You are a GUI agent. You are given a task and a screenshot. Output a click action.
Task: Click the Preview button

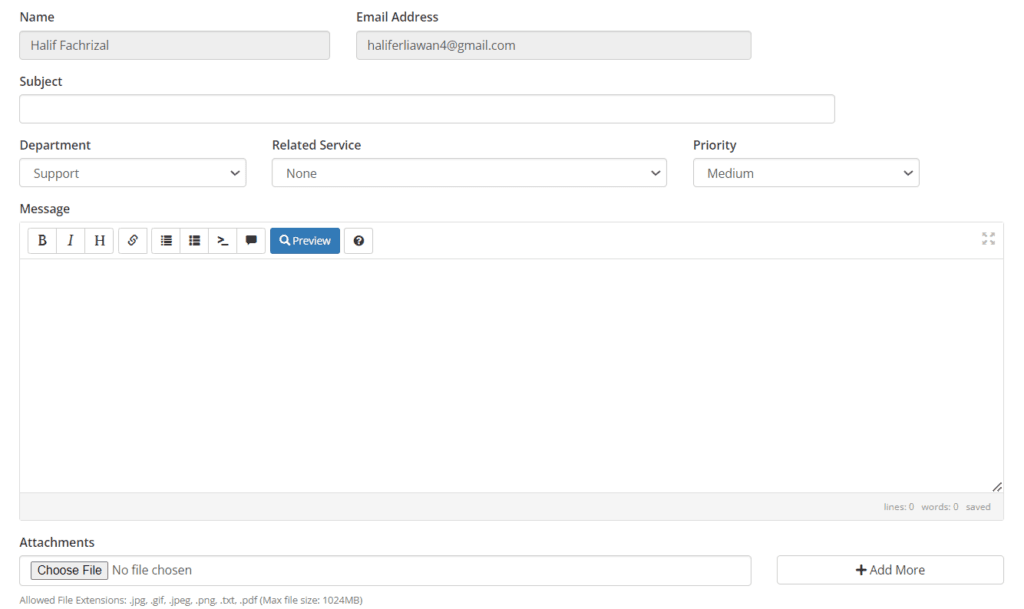(x=305, y=241)
